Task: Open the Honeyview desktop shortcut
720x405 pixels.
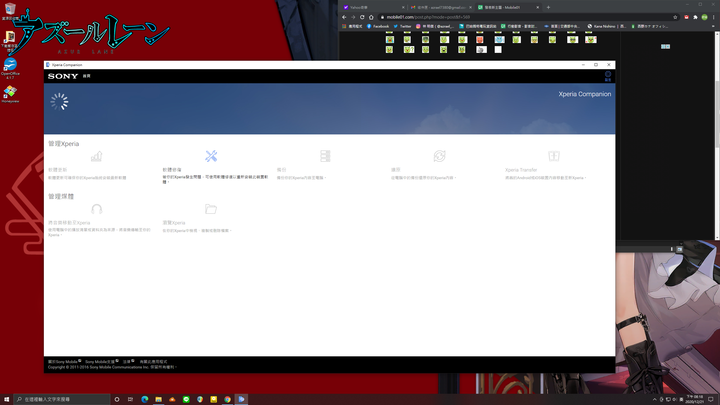Action: pyautogui.click(x=10, y=94)
